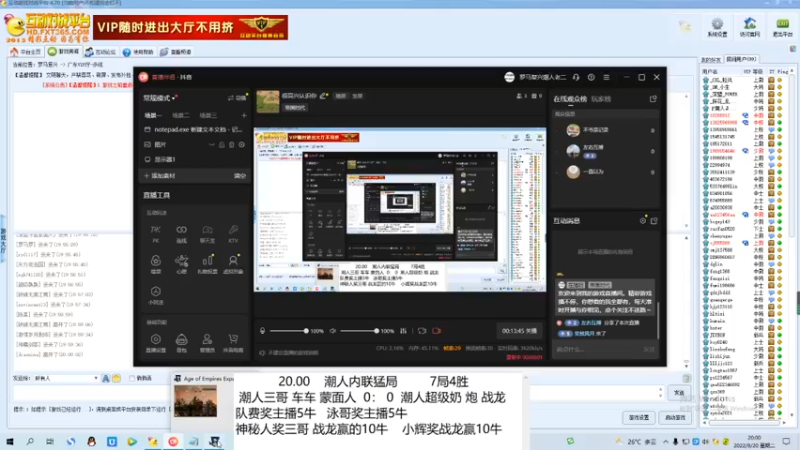Image resolution: width=800 pixels, height=450 pixels.
Task: Toggle microphone mute icon
Action: (x=262, y=331)
